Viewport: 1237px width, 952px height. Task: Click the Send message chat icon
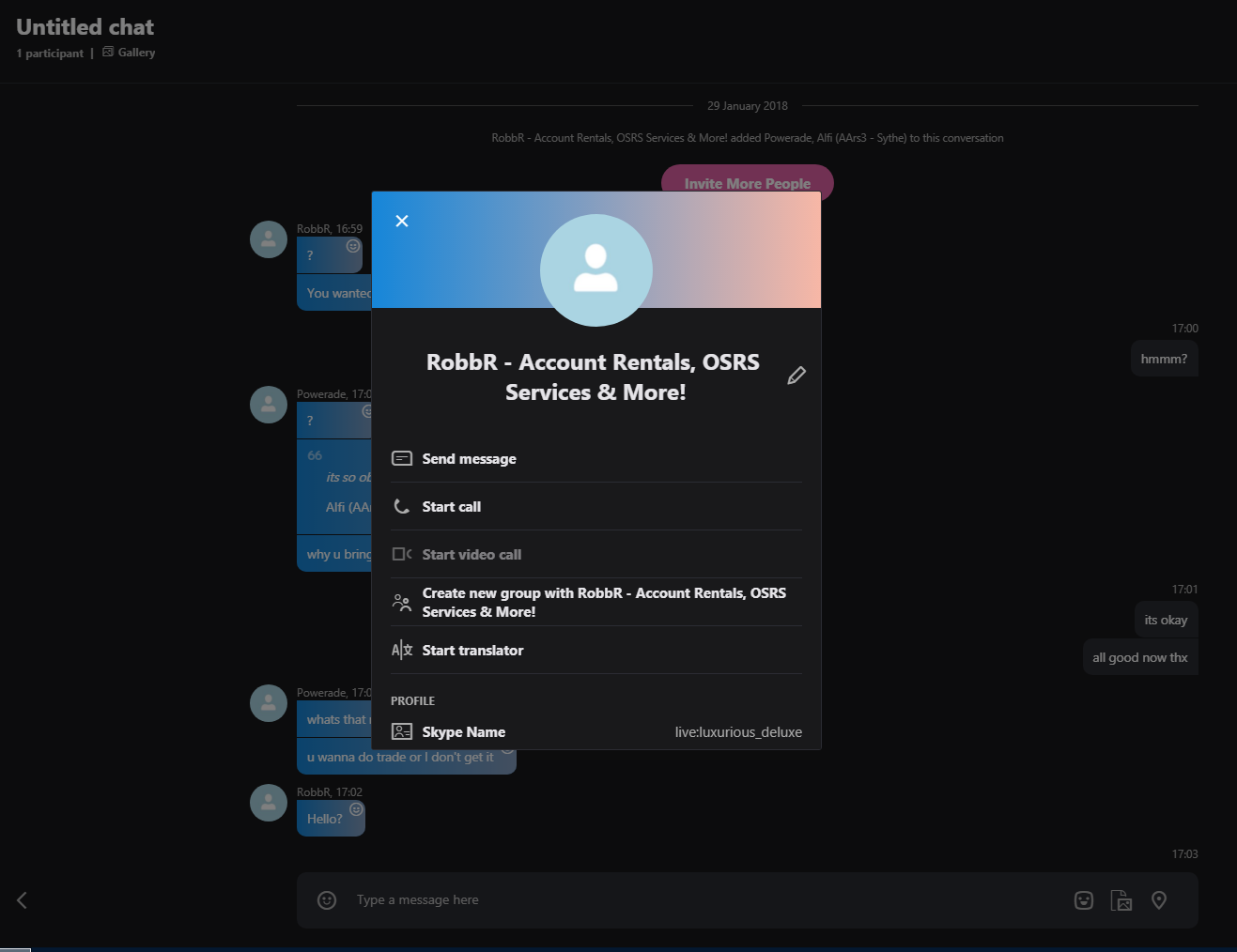[402, 458]
